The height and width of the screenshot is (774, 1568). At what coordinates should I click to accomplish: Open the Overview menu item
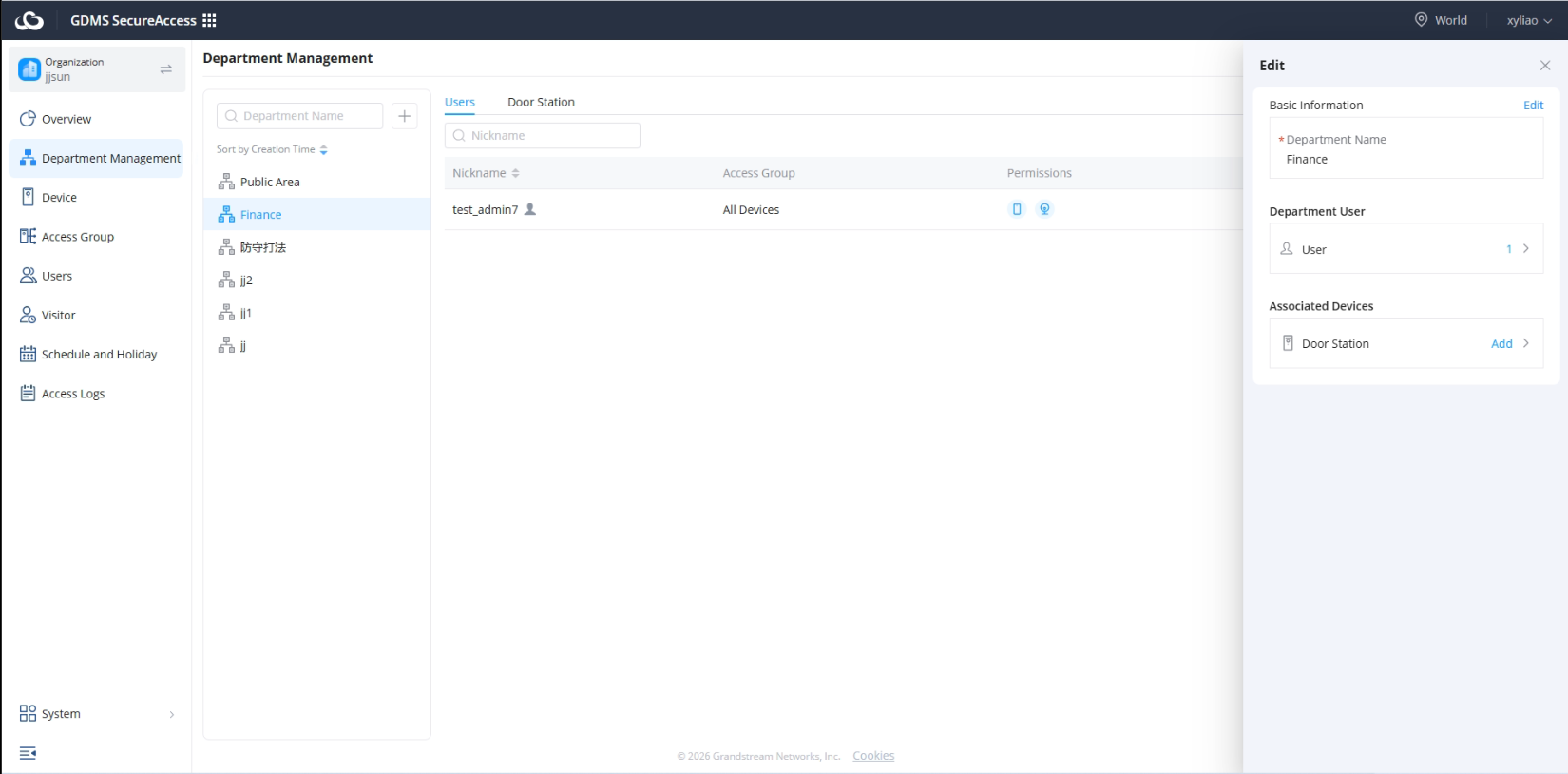click(96, 119)
